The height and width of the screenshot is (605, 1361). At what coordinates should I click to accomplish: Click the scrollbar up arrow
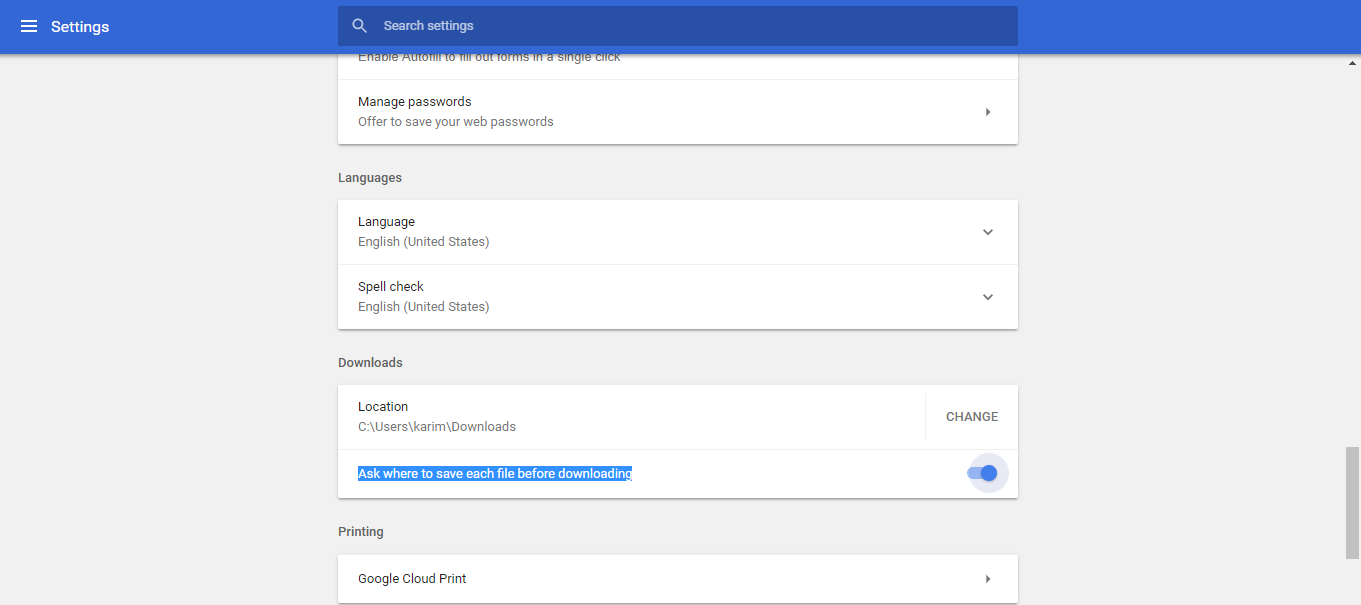pyautogui.click(x=1353, y=62)
